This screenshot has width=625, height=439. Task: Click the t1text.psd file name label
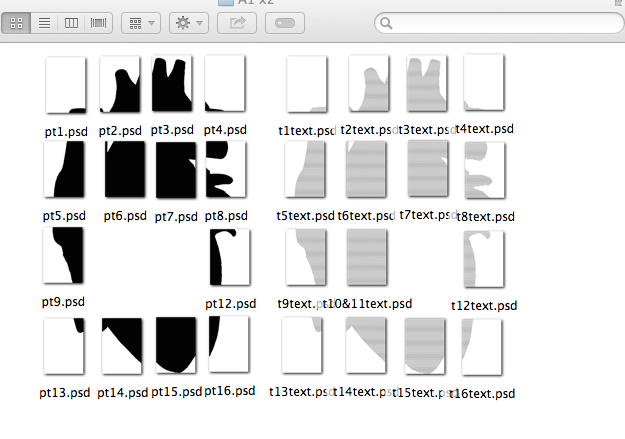point(307,131)
